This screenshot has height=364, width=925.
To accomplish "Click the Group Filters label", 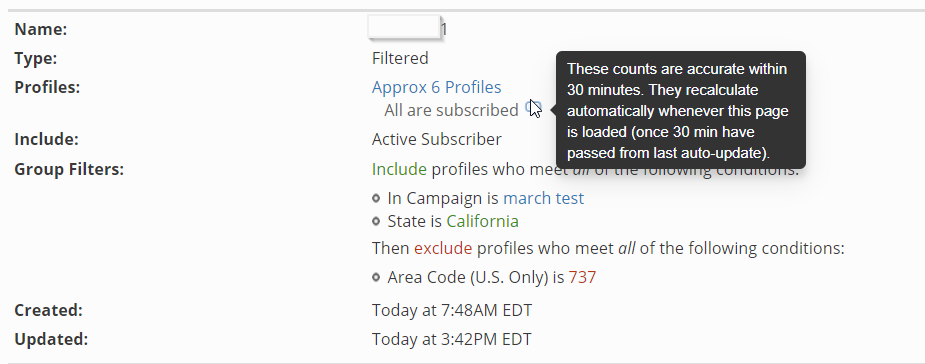I will point(69,169).
